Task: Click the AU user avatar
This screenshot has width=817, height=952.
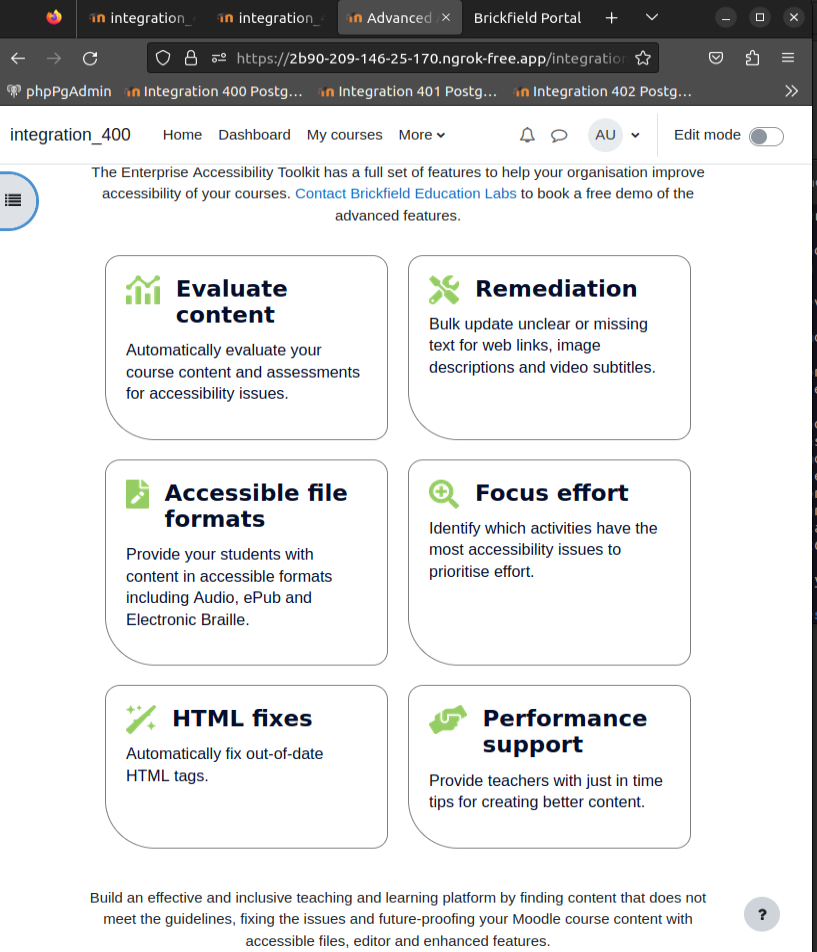Action: [x=605, y=135]
